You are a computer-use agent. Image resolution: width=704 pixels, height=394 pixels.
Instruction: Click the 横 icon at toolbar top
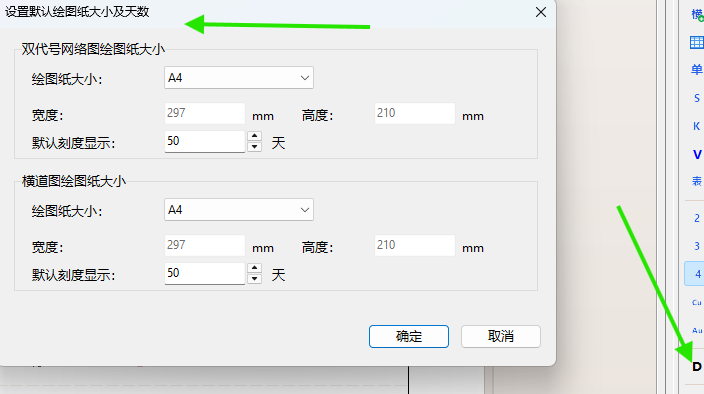coord(697,14)
